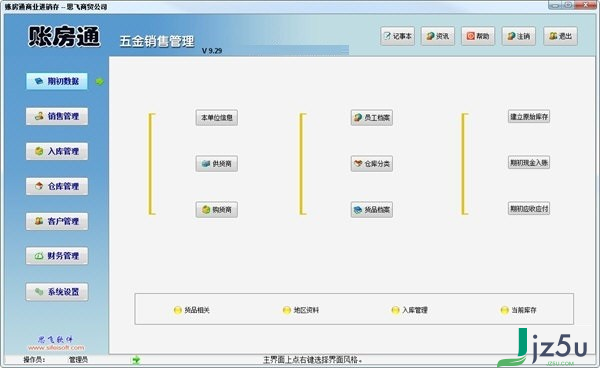The width and height of the screenshot is (600, 368).
Task: Open 本单位信息 company info
Action: pyautogui.click(x=217, y=117)
